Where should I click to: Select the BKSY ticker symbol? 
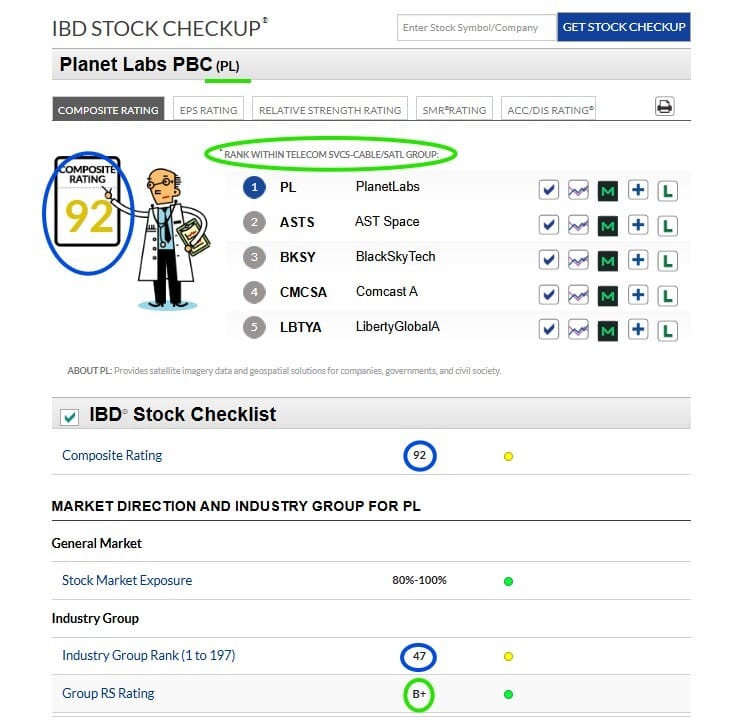click(298, 257)
